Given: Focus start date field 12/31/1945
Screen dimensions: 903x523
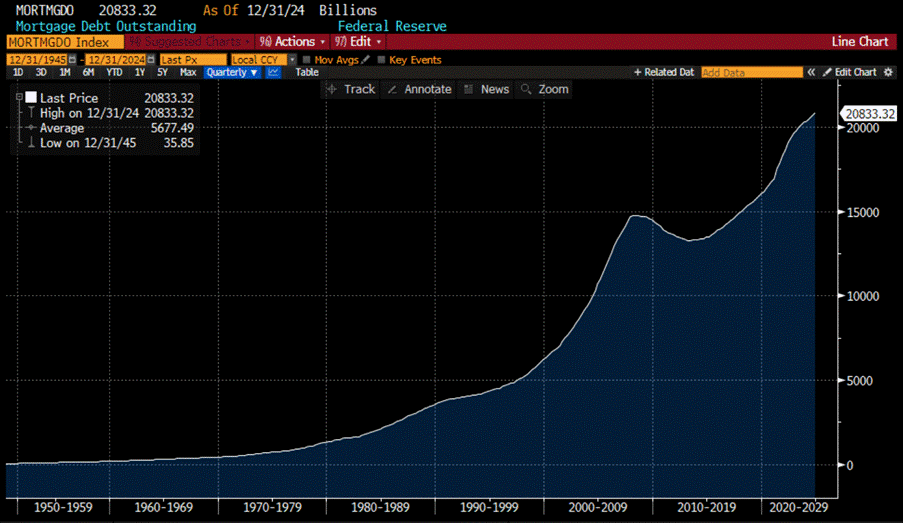Looking at the screenshot, I should click(x=37, y=59).
